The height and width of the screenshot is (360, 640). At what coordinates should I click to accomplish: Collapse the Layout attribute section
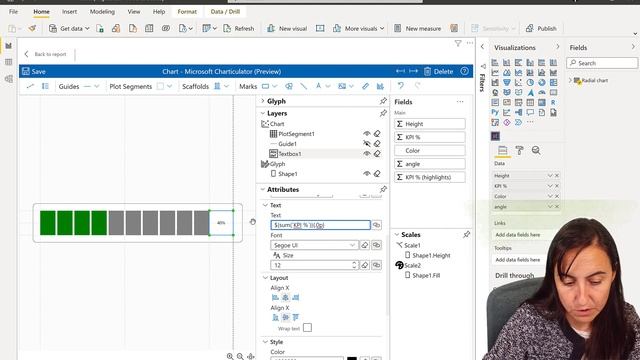click(265, 278)
